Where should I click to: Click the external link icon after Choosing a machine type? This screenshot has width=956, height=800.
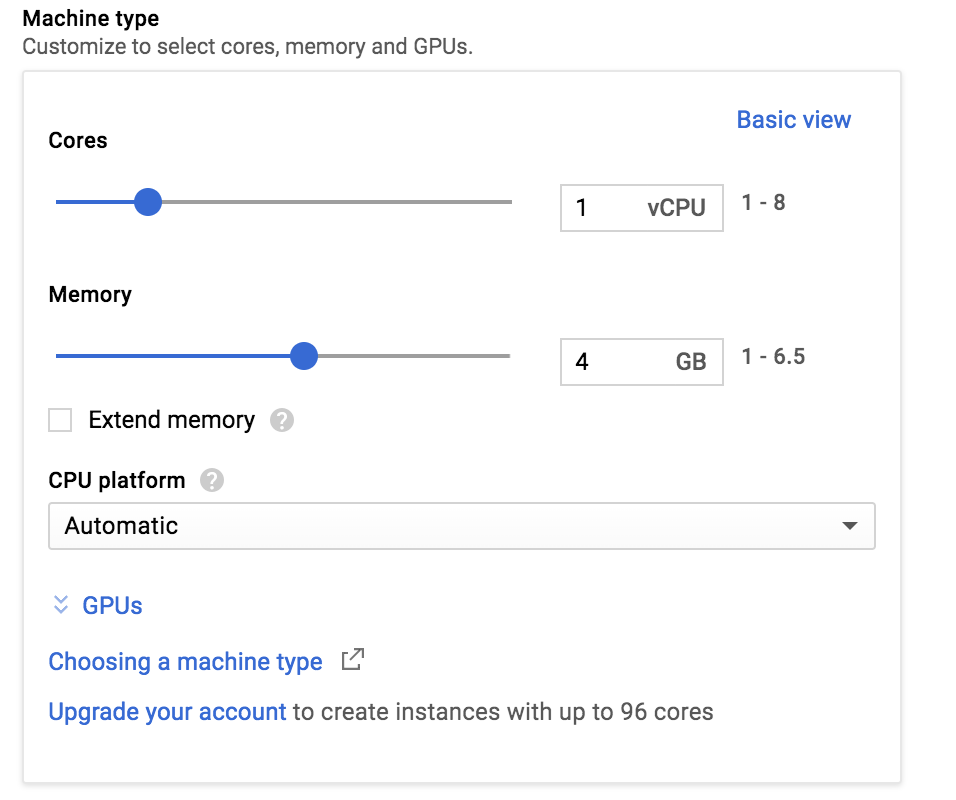pyautogui.click(x=352, y=660)
